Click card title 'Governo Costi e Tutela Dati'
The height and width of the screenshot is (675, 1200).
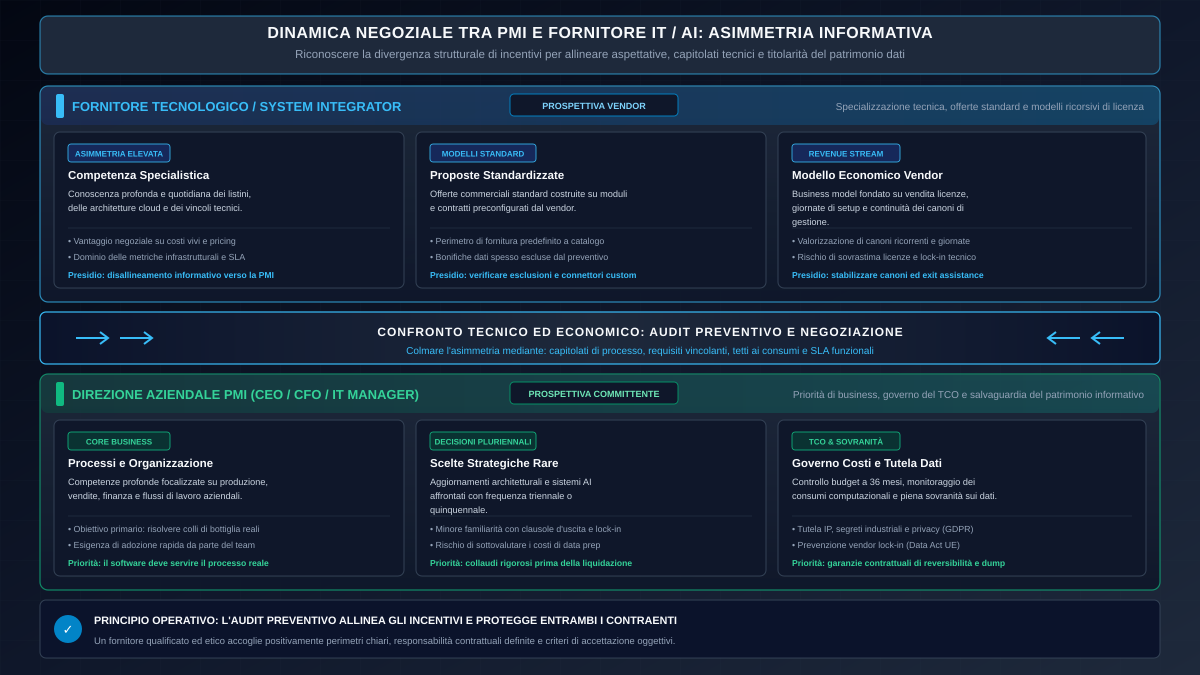[x=867, y=463]
